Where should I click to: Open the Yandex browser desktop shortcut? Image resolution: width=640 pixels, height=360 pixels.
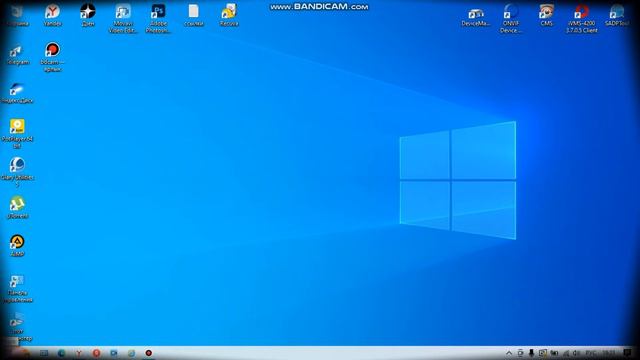pos(52,15)
